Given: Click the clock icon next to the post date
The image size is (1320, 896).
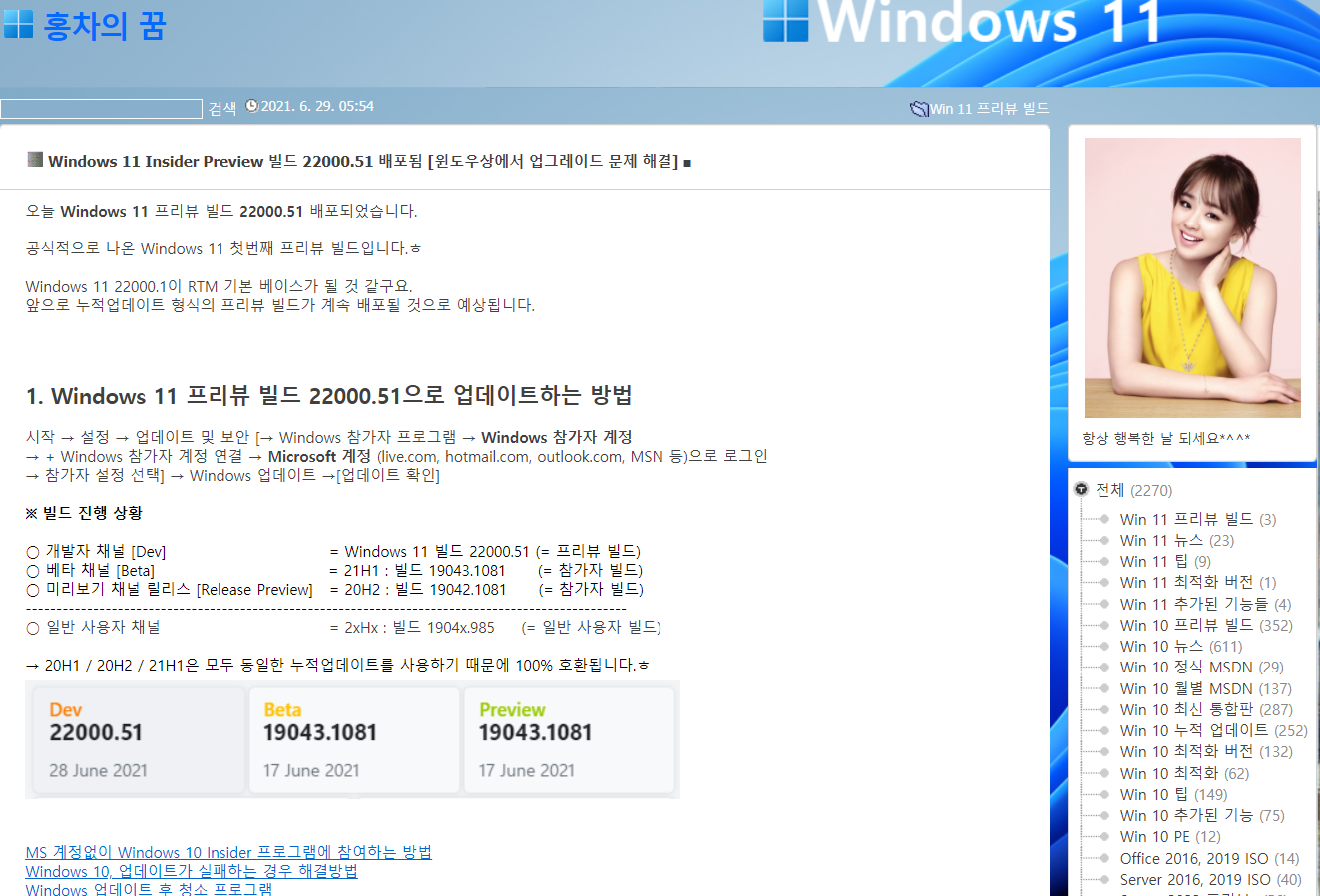Looking at the screenshot, I should pyautogui.click(x=251, y=106).
